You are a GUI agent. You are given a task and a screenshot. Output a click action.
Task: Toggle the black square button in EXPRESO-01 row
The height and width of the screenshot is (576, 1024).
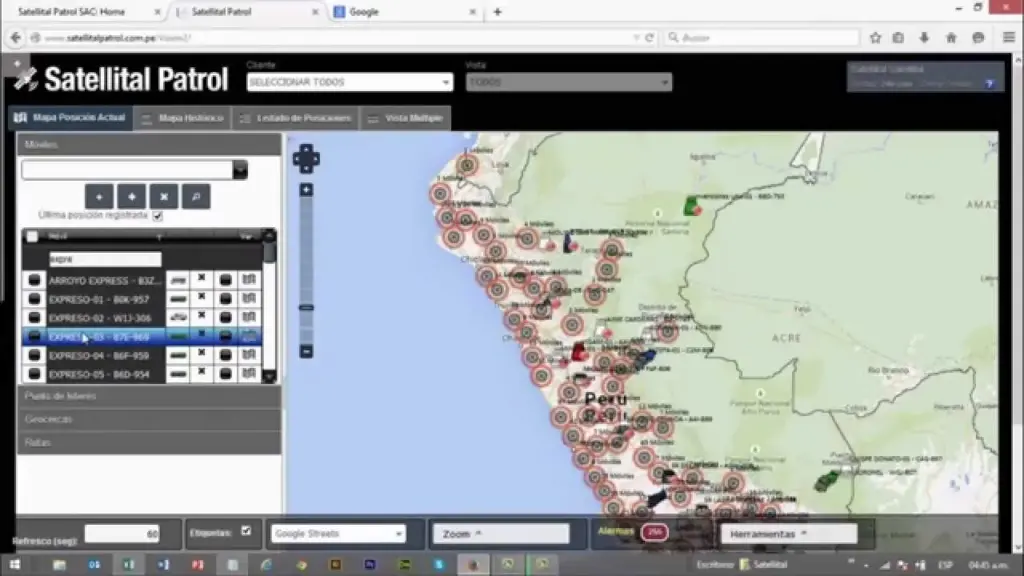click(x=225, y=299)
